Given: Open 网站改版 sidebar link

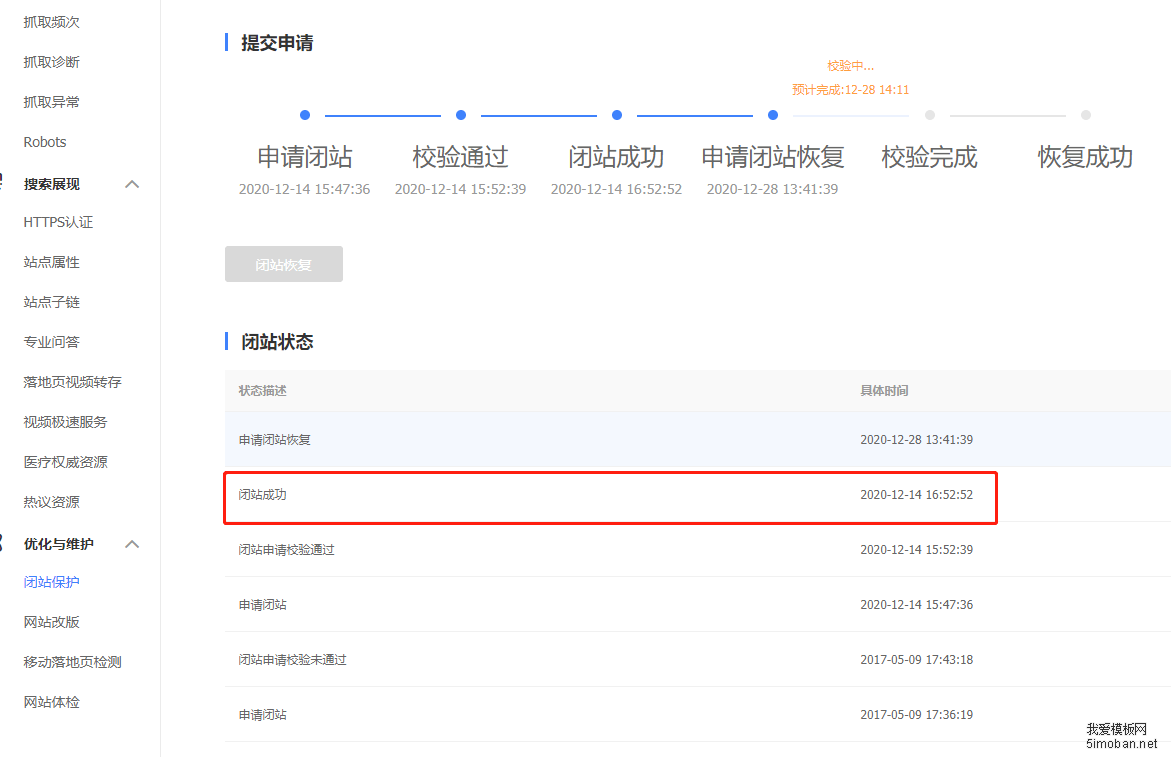Looking at the screenshot, I should click(51, 622).
